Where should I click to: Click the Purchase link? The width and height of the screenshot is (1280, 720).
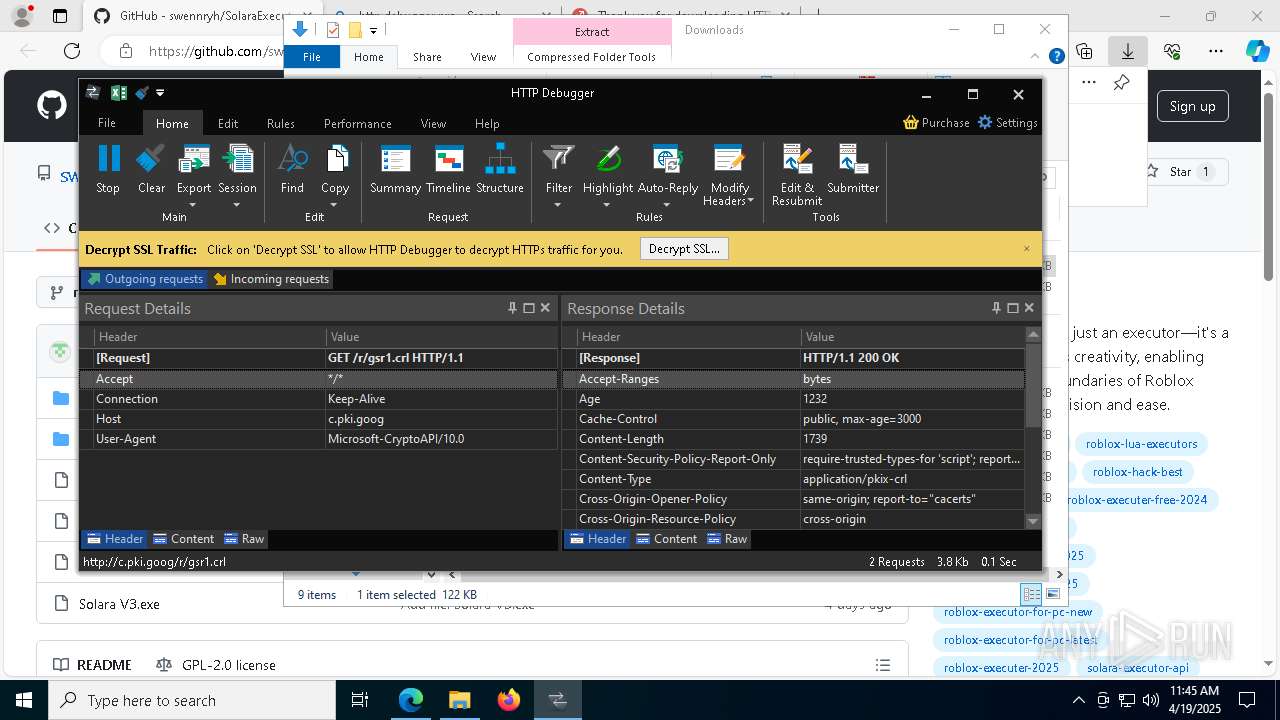(x=936, y=122)
